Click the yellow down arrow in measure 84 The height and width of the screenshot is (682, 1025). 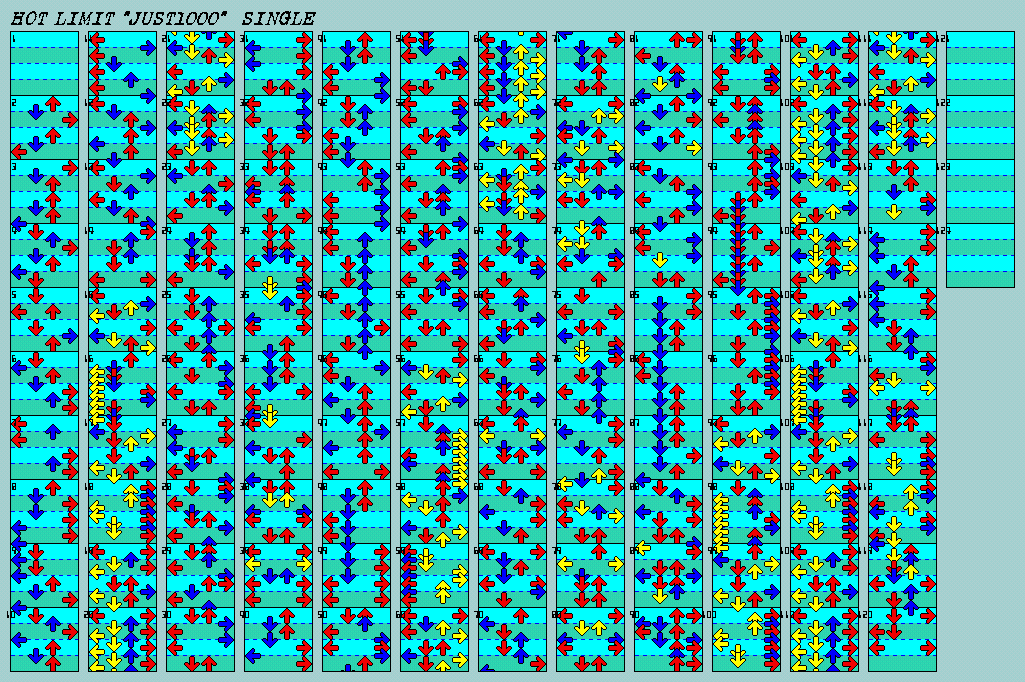pos(660,258)
